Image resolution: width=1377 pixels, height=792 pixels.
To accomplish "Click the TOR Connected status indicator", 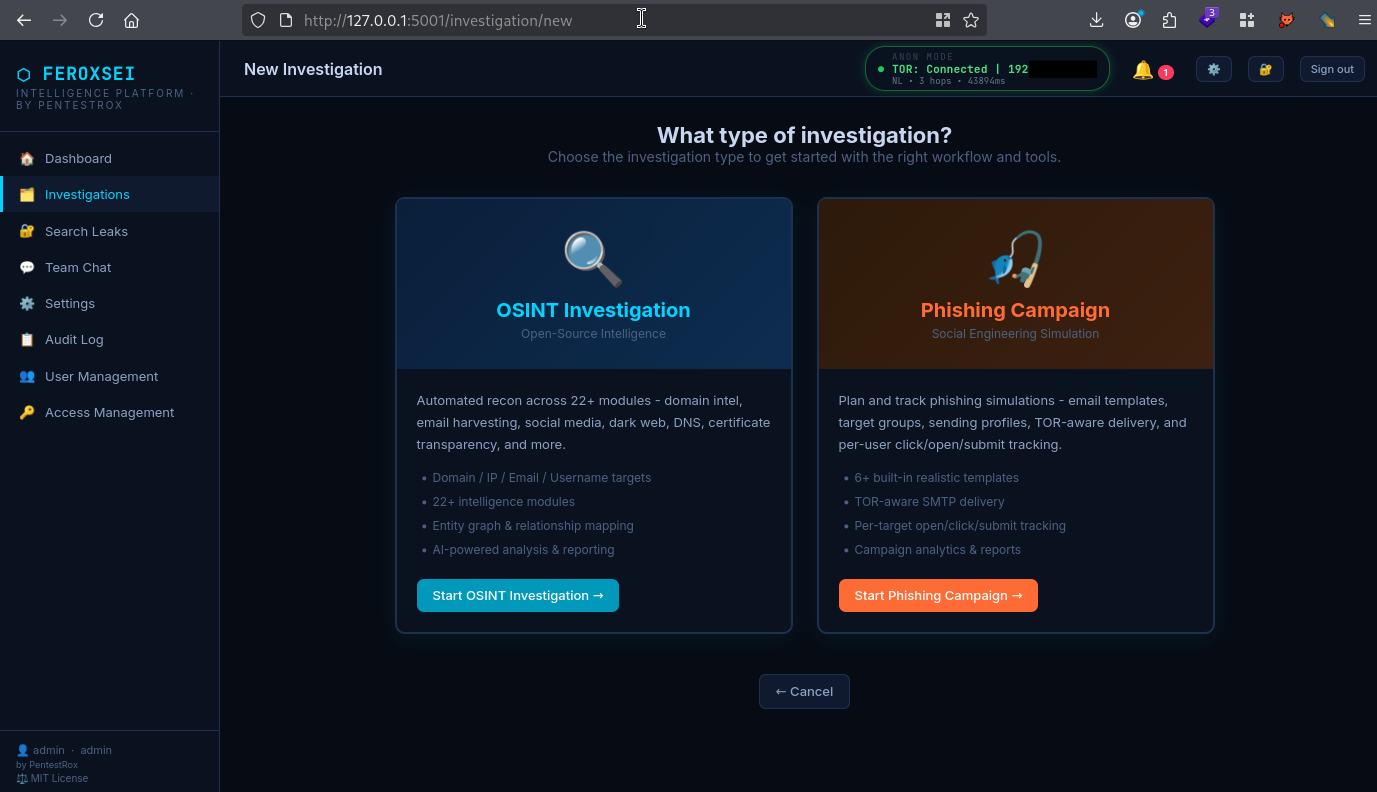I will point(987,69).
